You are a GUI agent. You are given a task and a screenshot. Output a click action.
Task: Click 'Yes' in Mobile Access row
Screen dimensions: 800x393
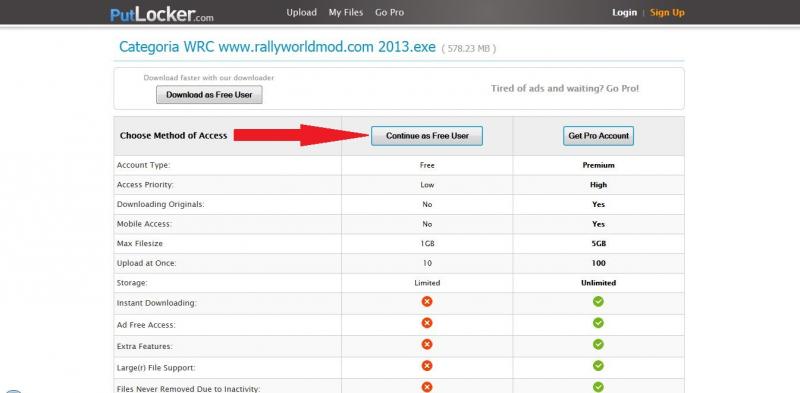coord(598,224)
